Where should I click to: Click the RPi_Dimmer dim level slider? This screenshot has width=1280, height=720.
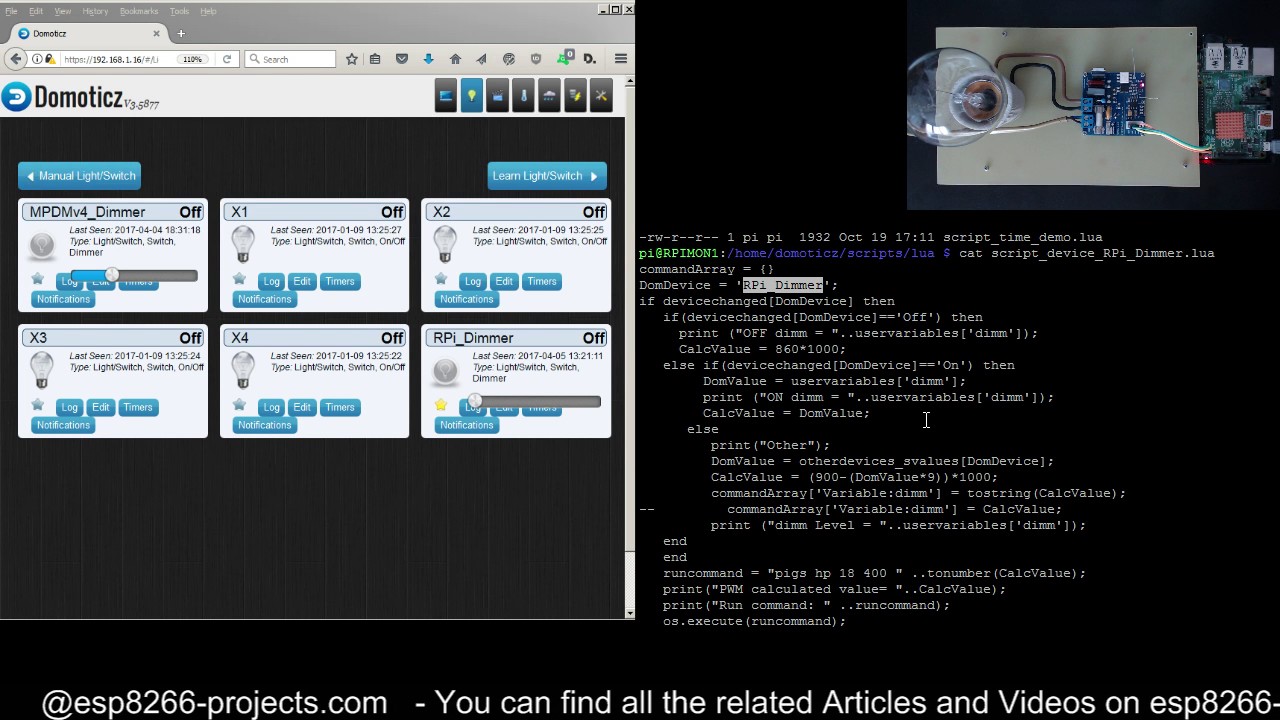pyautogui.click(x=535, y=401)
